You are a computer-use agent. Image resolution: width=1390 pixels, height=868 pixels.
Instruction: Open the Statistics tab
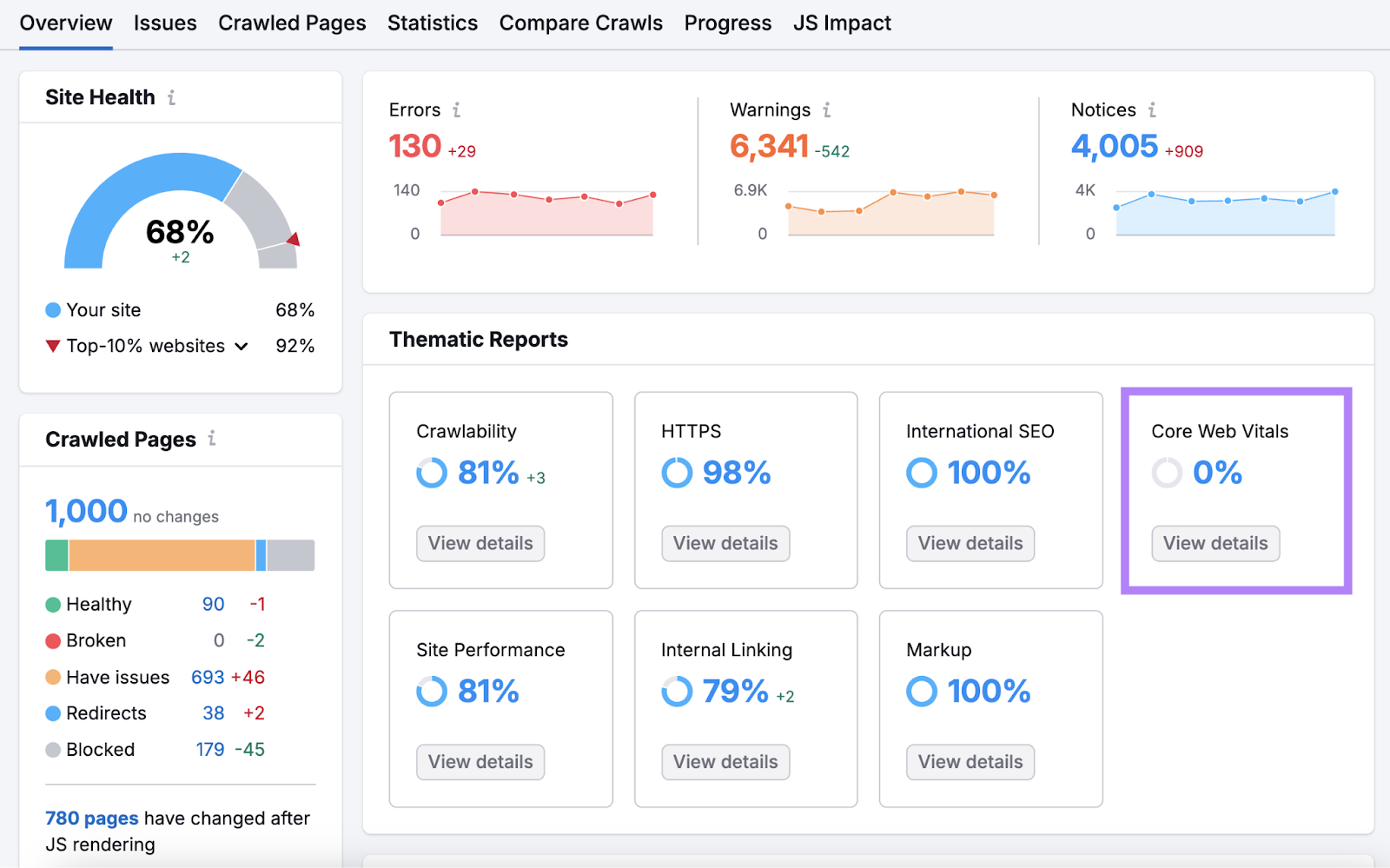click(x=432, y=23)
